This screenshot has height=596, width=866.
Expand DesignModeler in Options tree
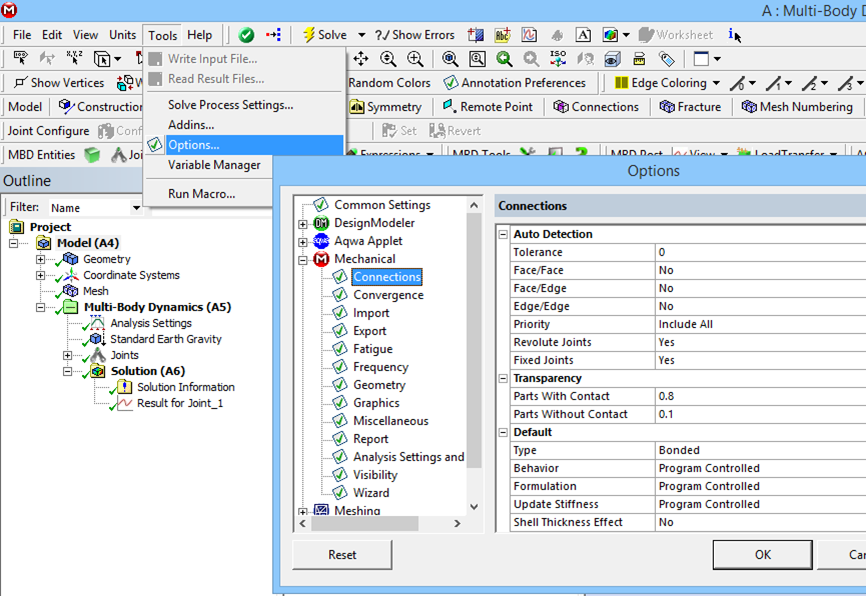click(x=303, y=224)
